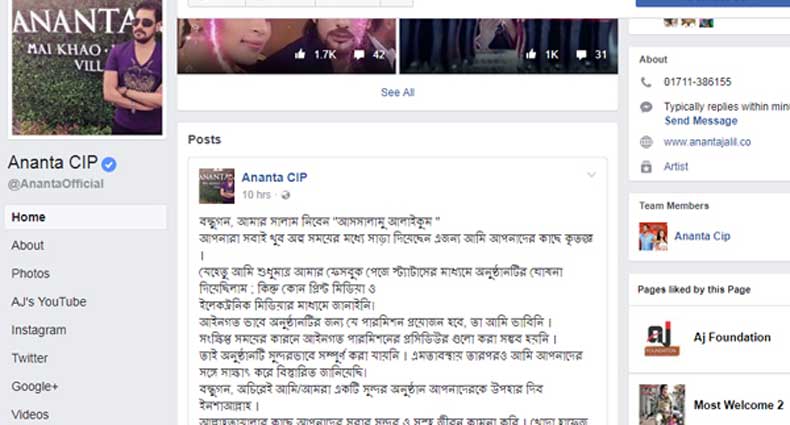Open AJ's YouTube sidebar tab
This screenshot has height=425, width=790.
tap(49, 302)
